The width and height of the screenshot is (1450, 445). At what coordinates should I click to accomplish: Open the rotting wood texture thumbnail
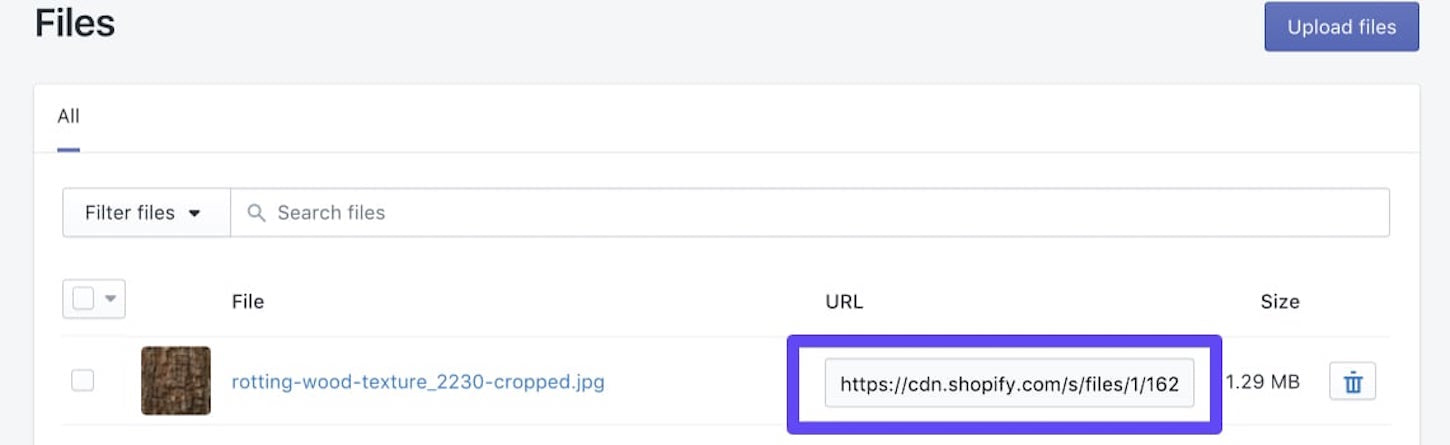176,381
